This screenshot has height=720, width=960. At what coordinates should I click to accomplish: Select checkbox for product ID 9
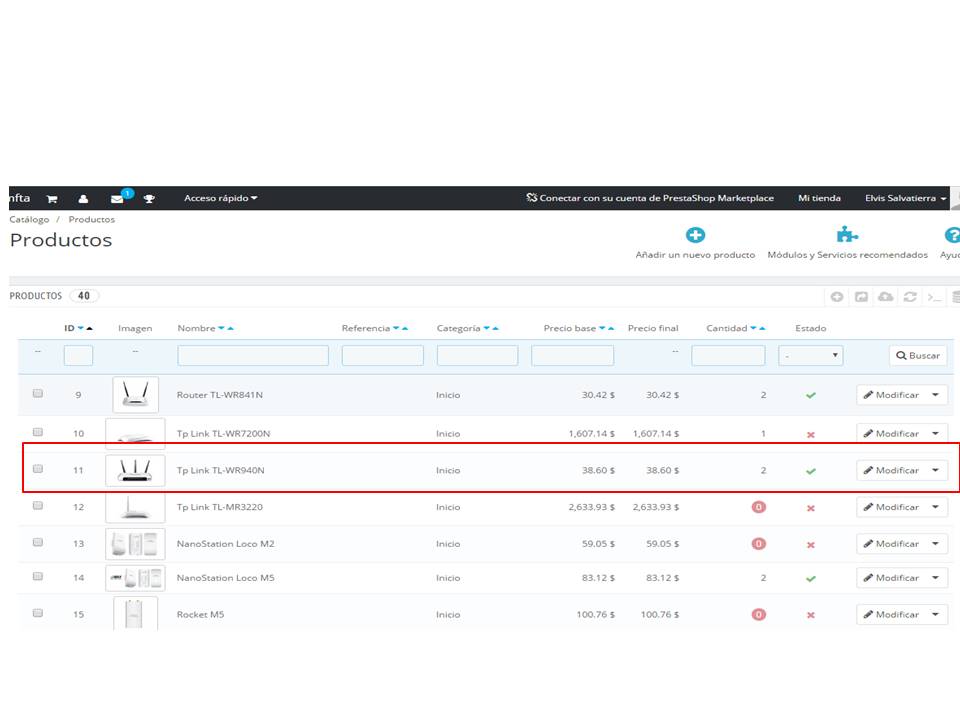tap(38, 393)
